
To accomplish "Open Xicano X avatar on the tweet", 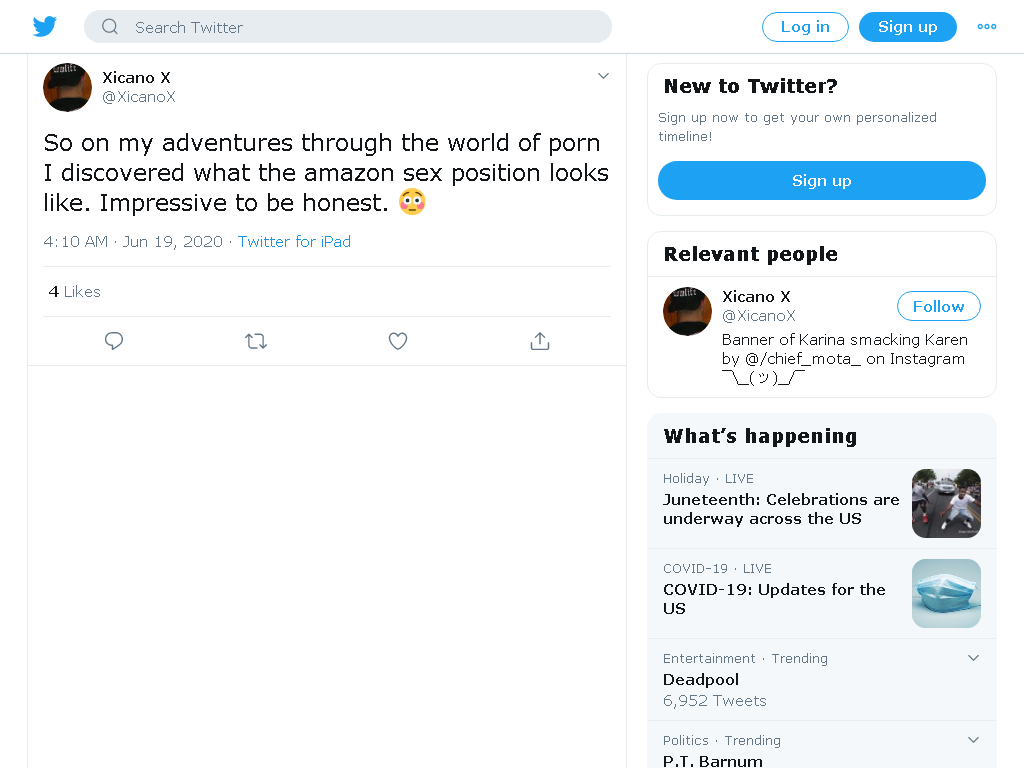I will [x=67, y=88].
